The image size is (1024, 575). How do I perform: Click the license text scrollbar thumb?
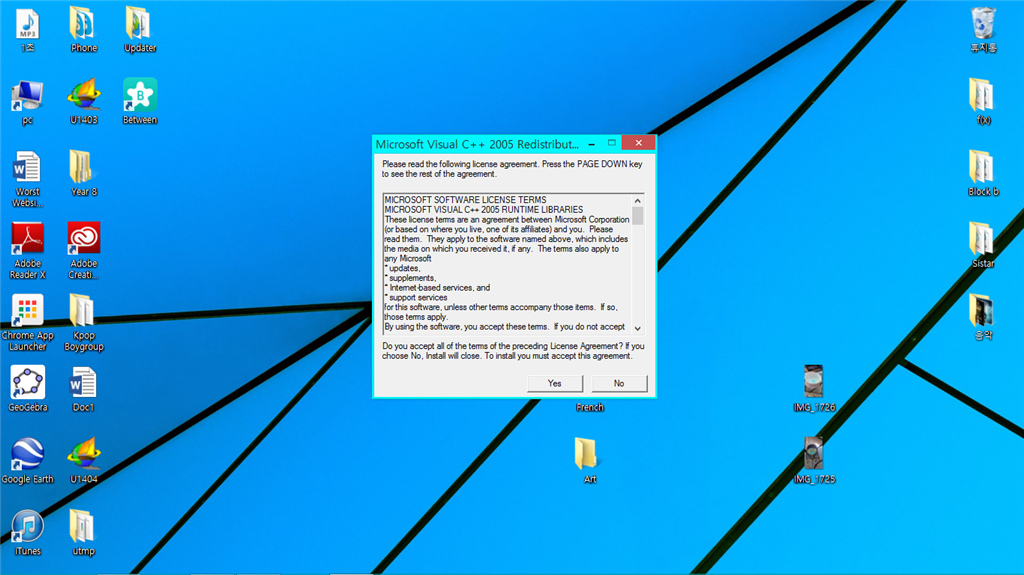click(637, 216)
